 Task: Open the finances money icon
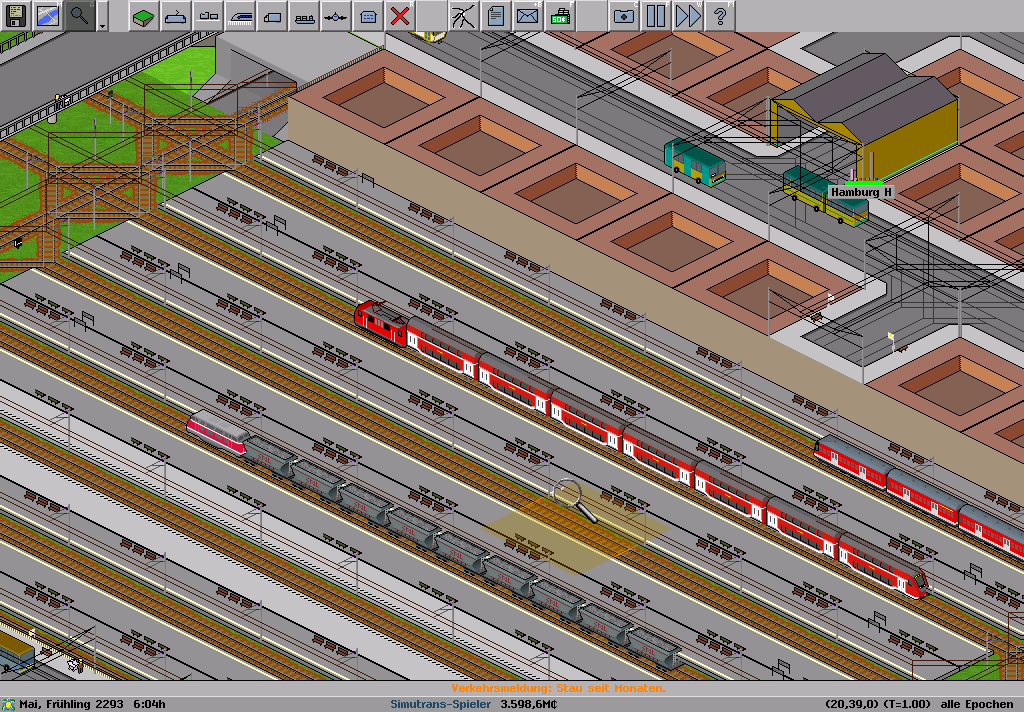coord(560,16)
